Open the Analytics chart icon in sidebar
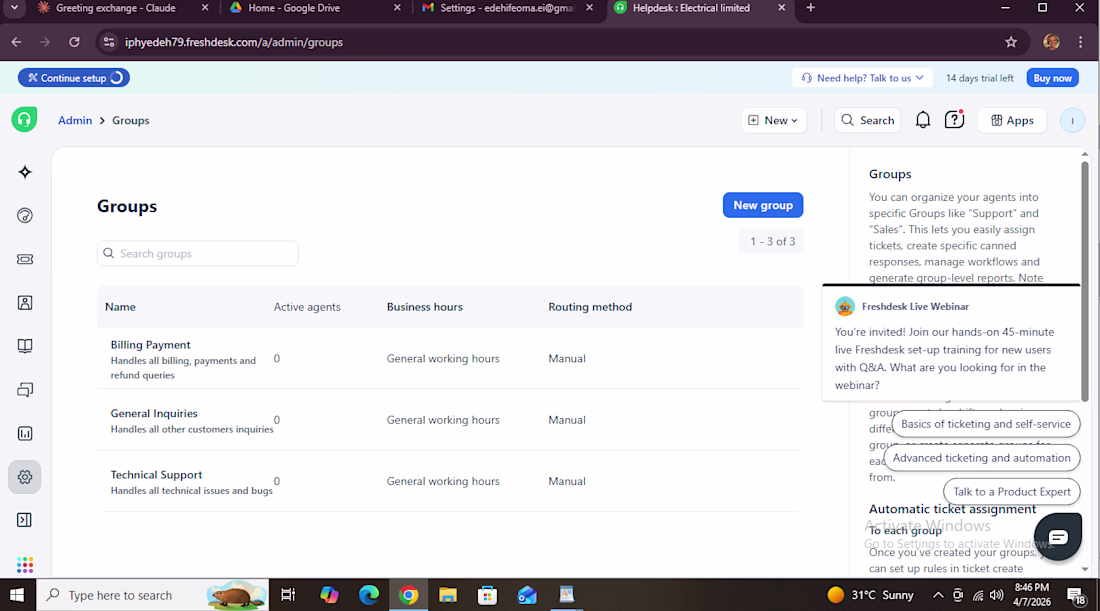The image size is (1100, 611). pos(25,433)
